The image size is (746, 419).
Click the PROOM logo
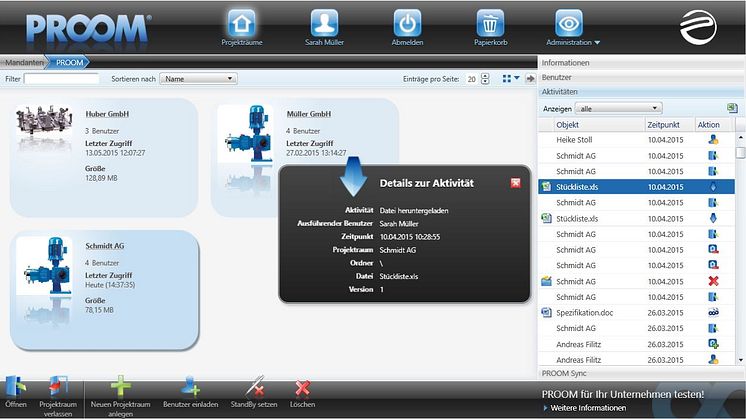(x=88, y=29)
